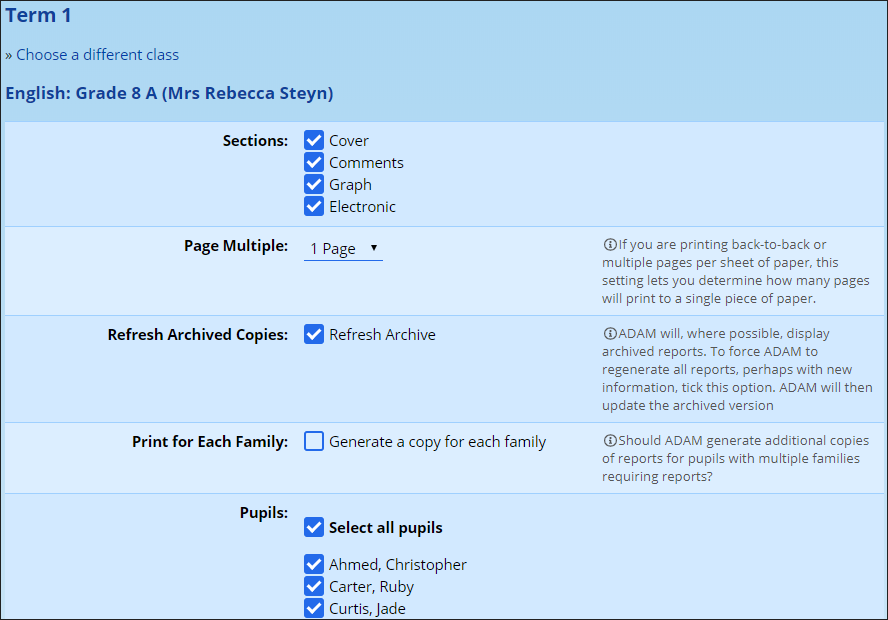
Task: Deselect pupil Carter, Ruby
Action: (314, 587)
